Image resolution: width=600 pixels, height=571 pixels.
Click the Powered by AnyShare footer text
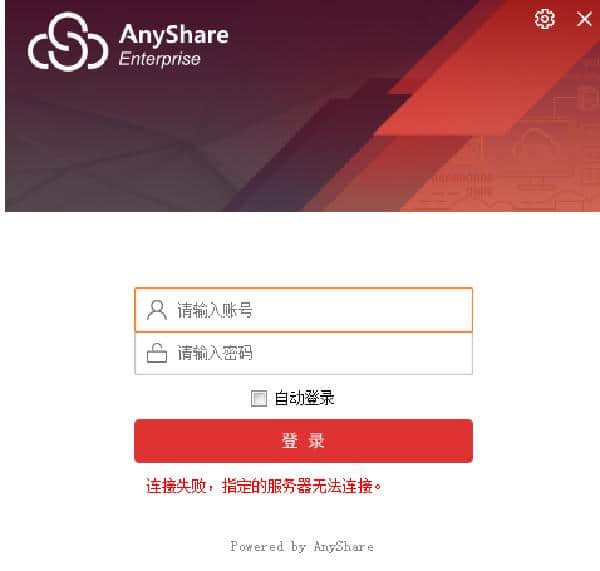[x=302, y=547]
